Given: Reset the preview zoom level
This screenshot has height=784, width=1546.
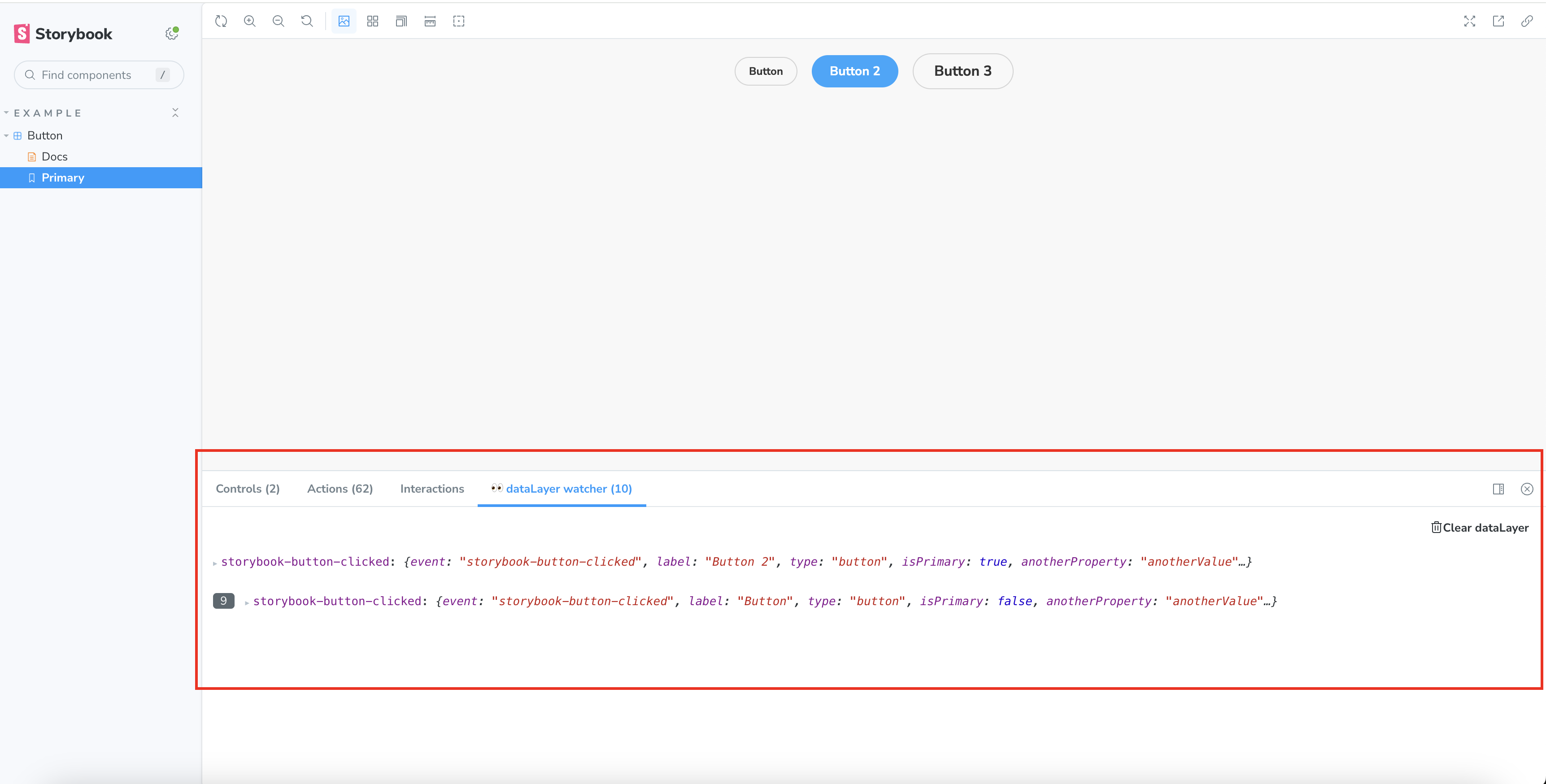Looking at the screenshot, I should [307, 21].
